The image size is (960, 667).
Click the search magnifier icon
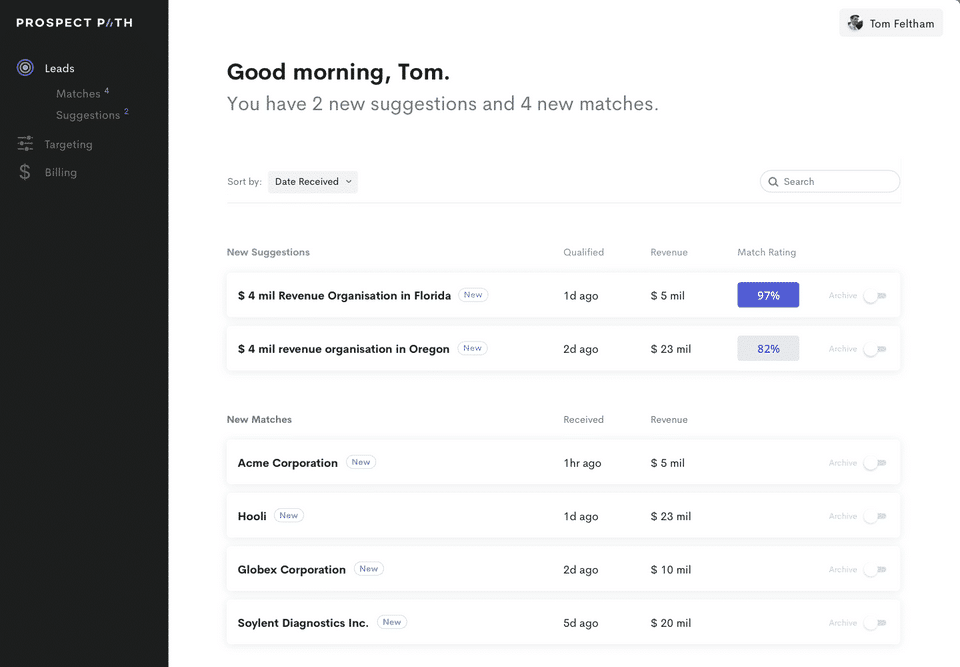point(773,182)
